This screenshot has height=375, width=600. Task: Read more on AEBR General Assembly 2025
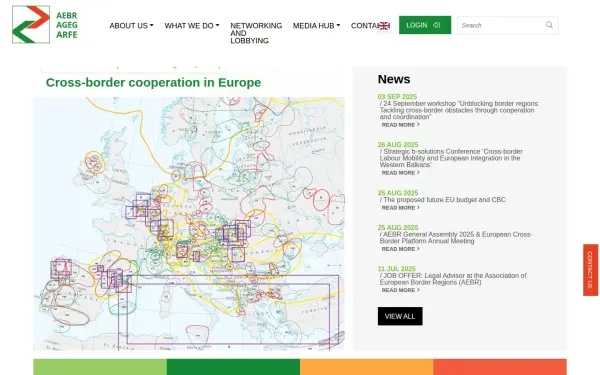click(x=400, y=249)
